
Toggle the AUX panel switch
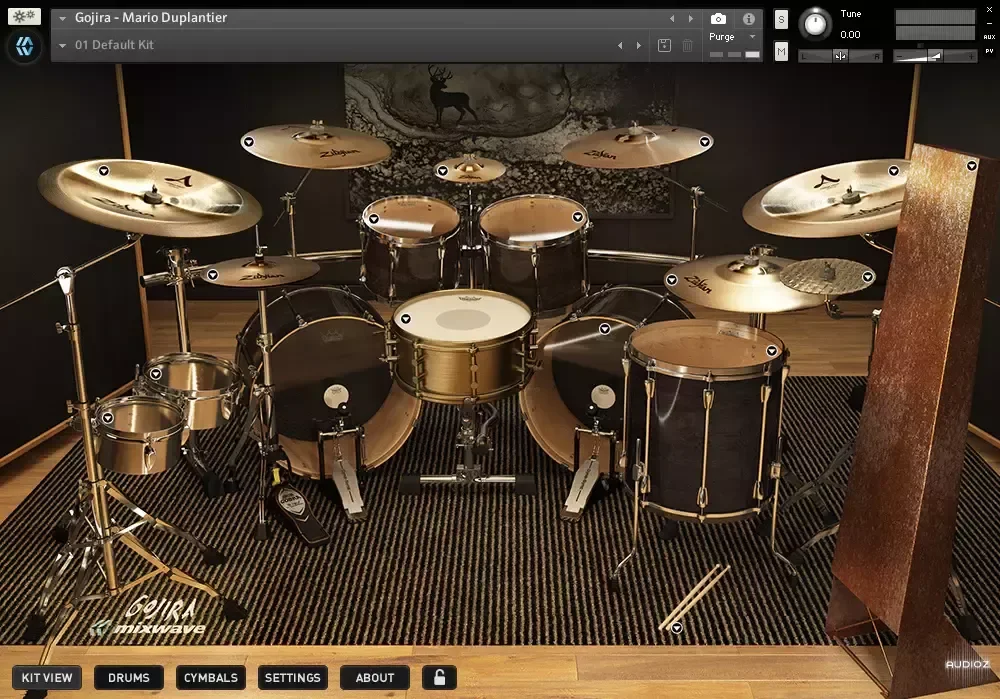click(989, 37)
